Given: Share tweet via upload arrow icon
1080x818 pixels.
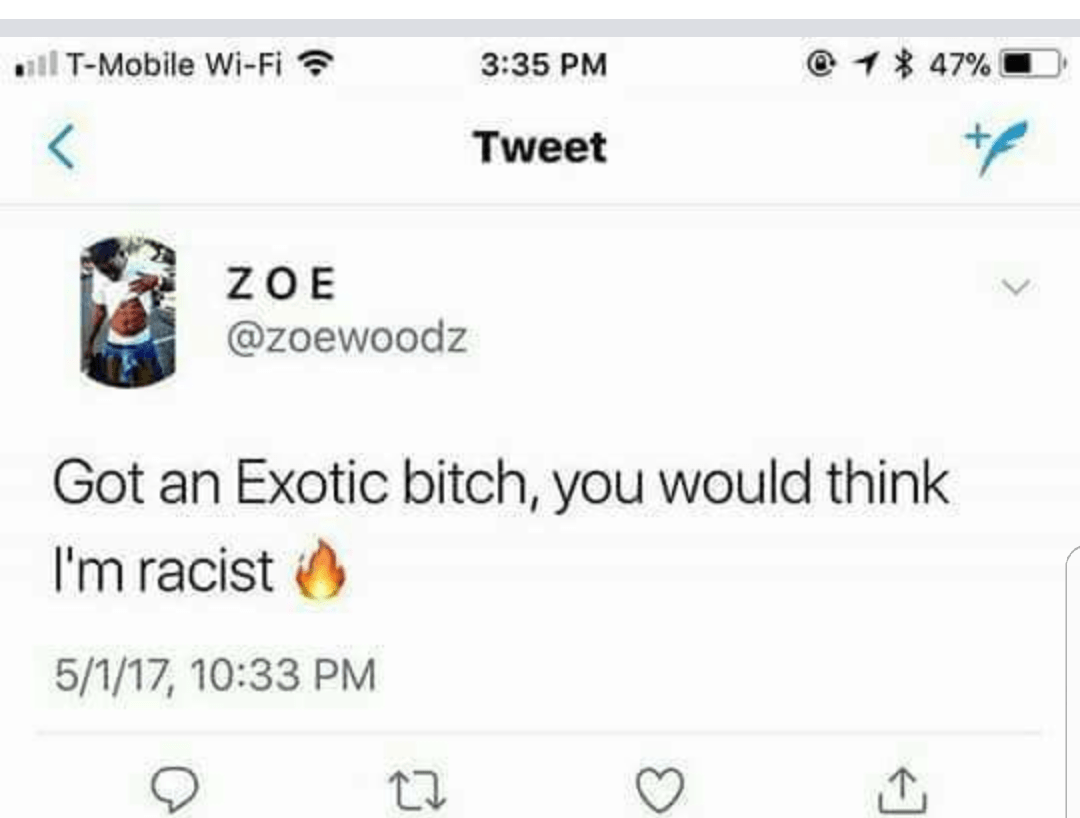Looking at the screenshot, I should click(x=902, y=790).
